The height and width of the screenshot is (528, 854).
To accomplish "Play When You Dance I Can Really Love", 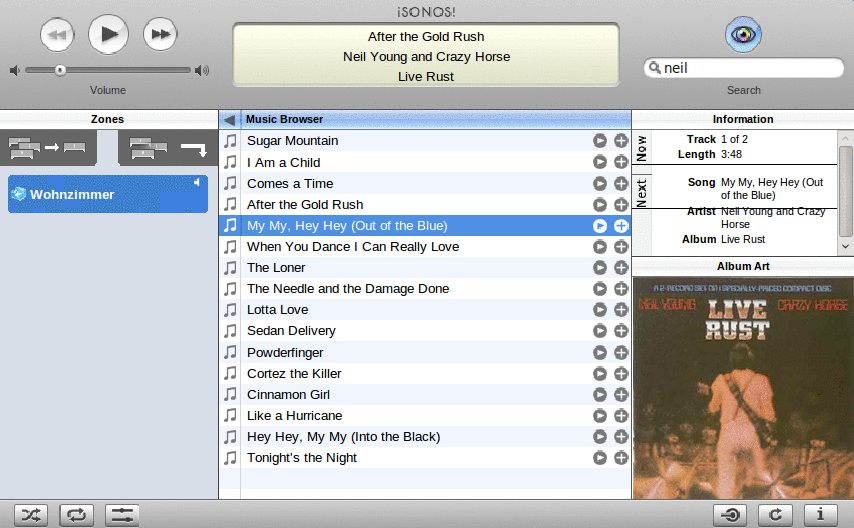I will coord(600,247).
